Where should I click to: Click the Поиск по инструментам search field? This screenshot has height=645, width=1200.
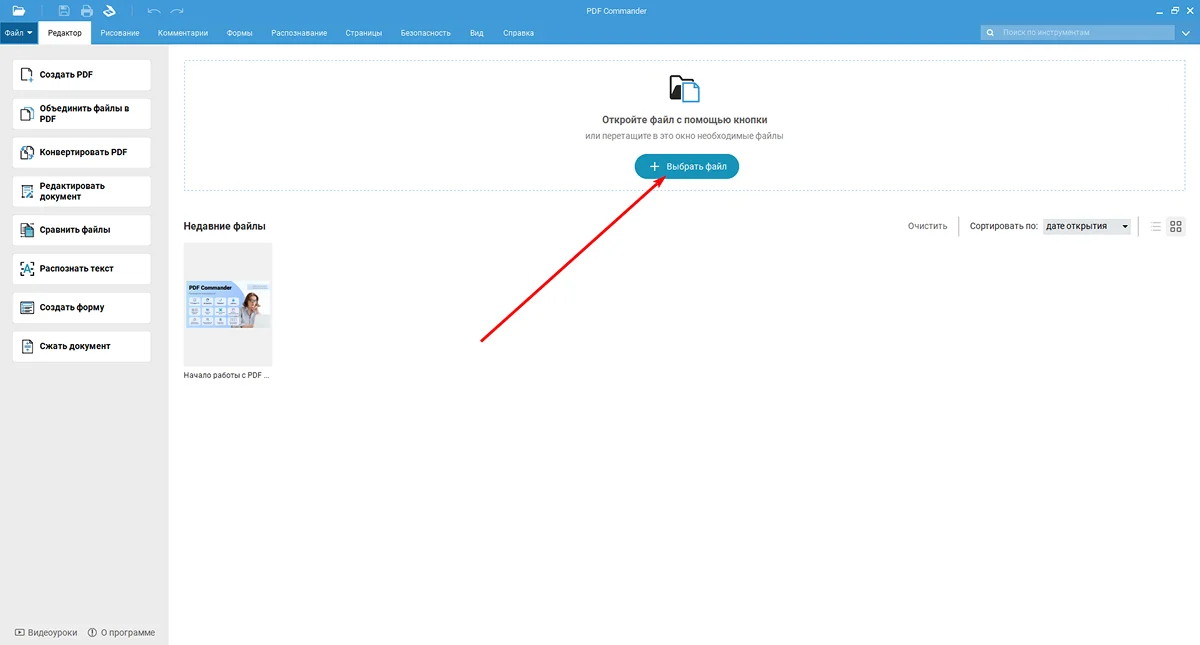coord(1080,33)
